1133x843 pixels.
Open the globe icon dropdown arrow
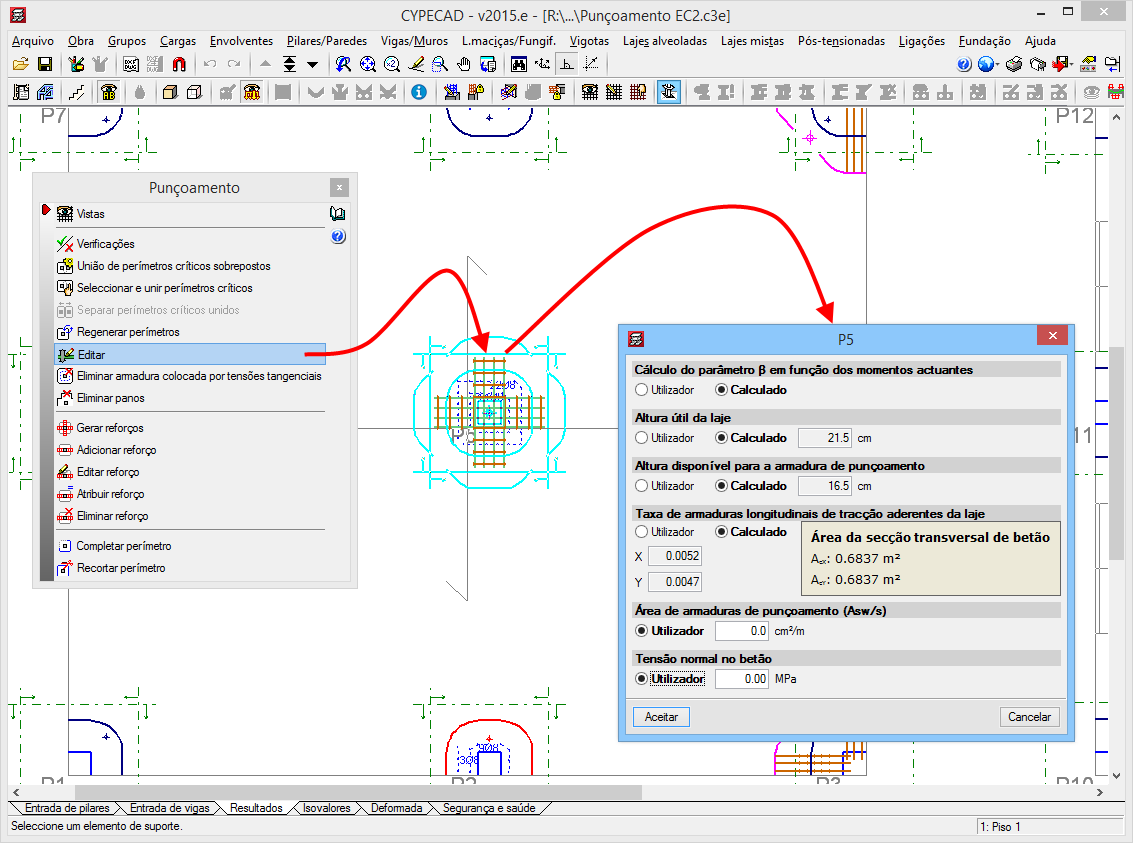(998, 64)
